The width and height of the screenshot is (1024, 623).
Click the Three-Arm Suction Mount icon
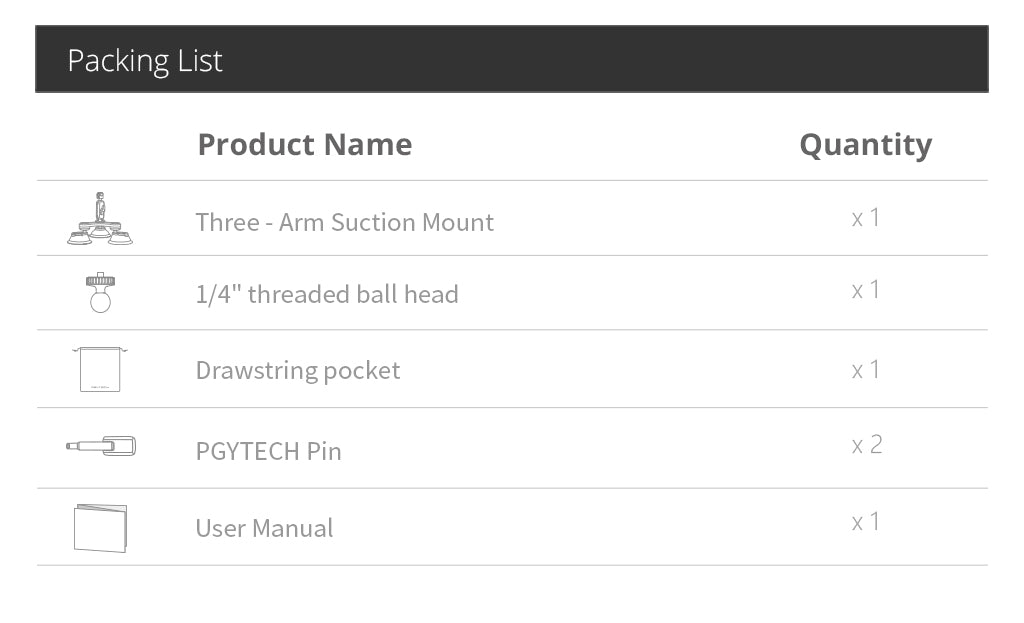pyautogui.click(x=100, y=219)
